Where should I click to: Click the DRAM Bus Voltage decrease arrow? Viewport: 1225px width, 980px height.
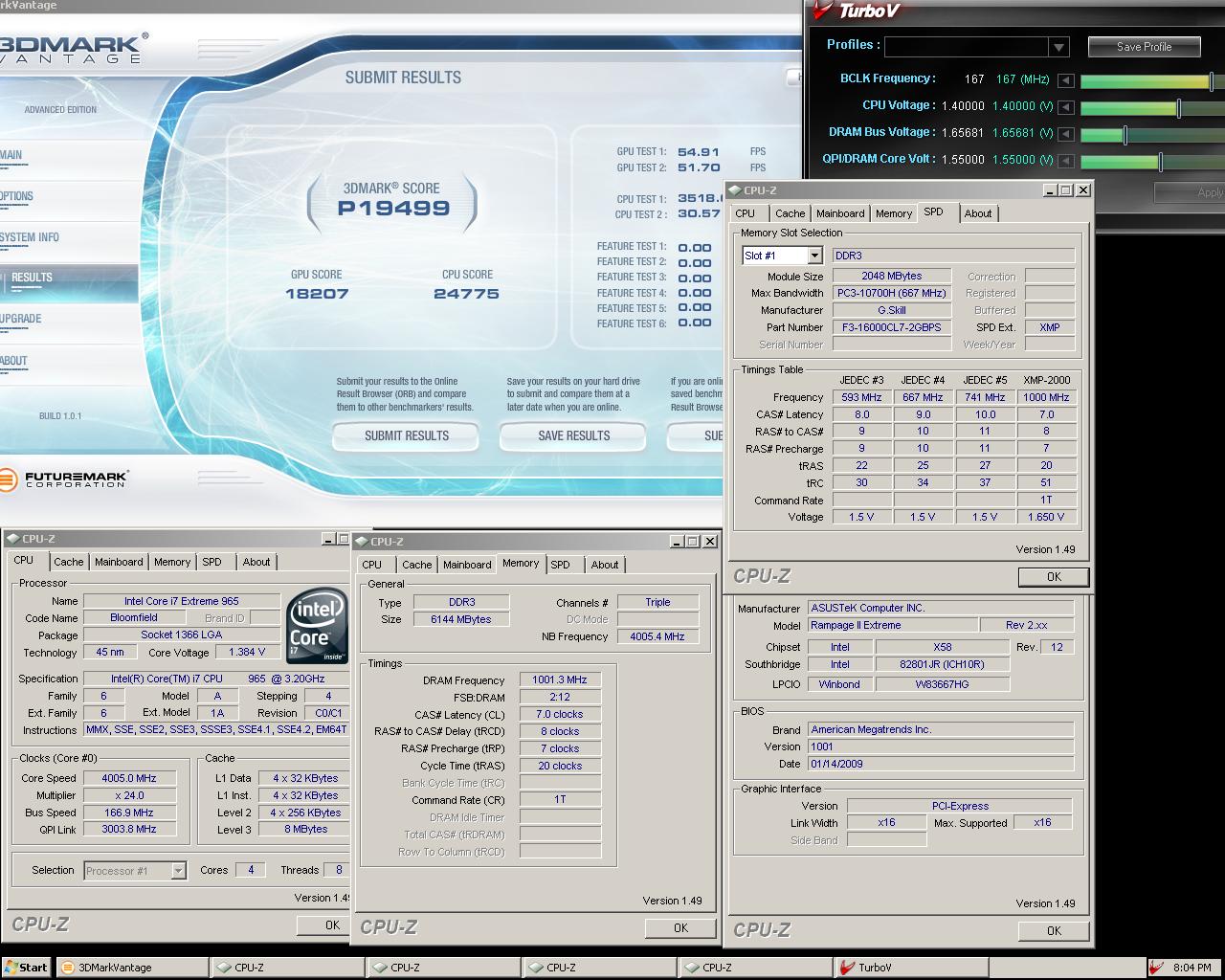[1065, 134]
